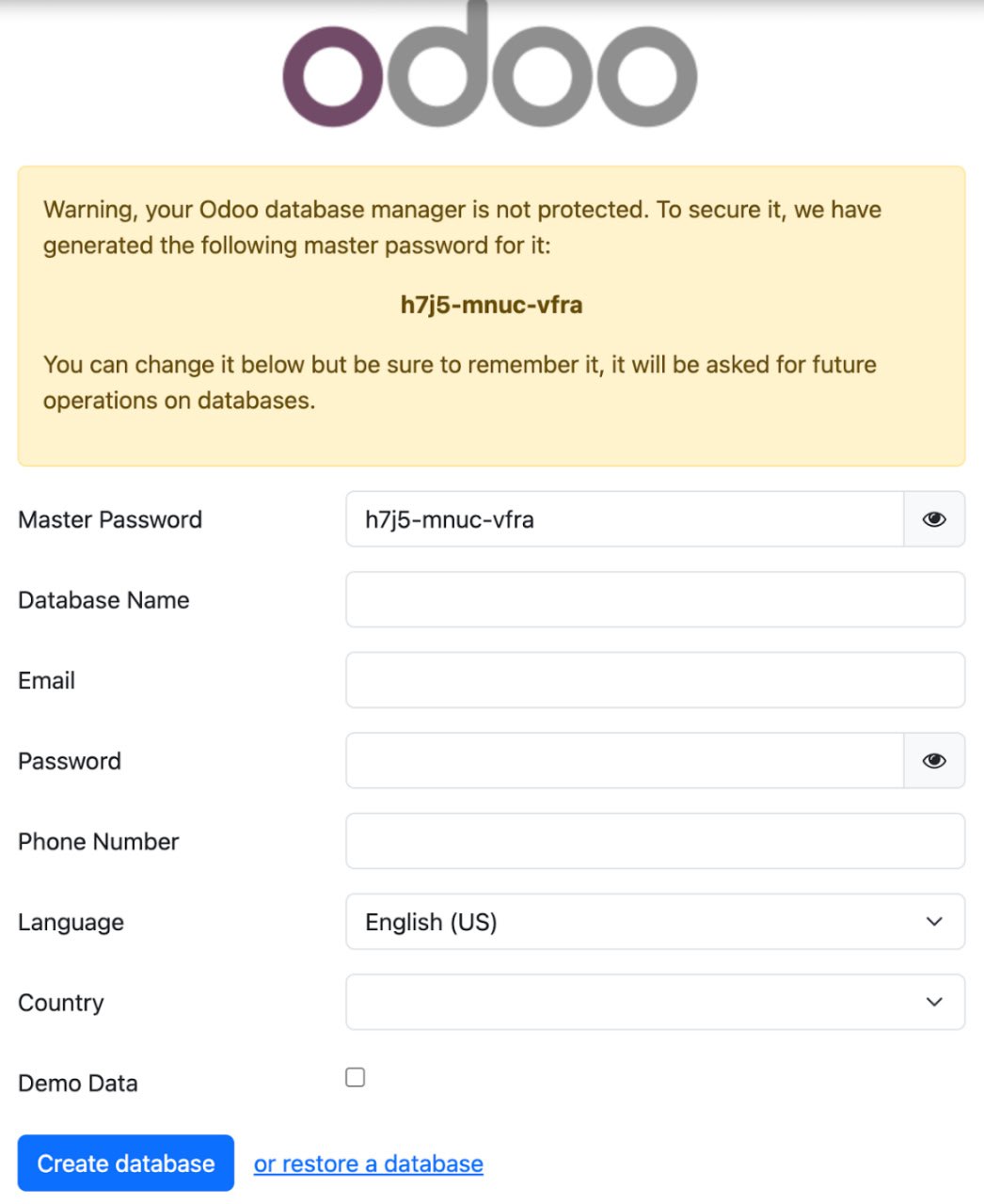This screenshot has width=984, height=1204.
Task: Follow the "or restore a database" link
Action: [368, 1164]
